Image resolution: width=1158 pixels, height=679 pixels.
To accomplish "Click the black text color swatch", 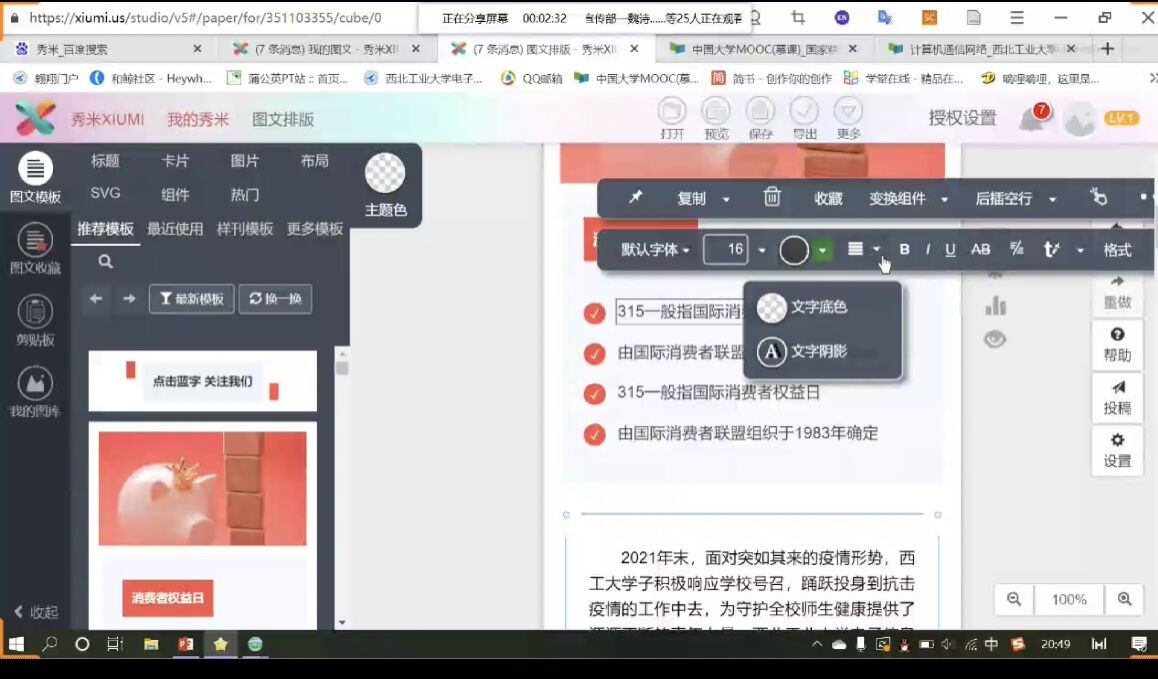I will tap(794, 250).
